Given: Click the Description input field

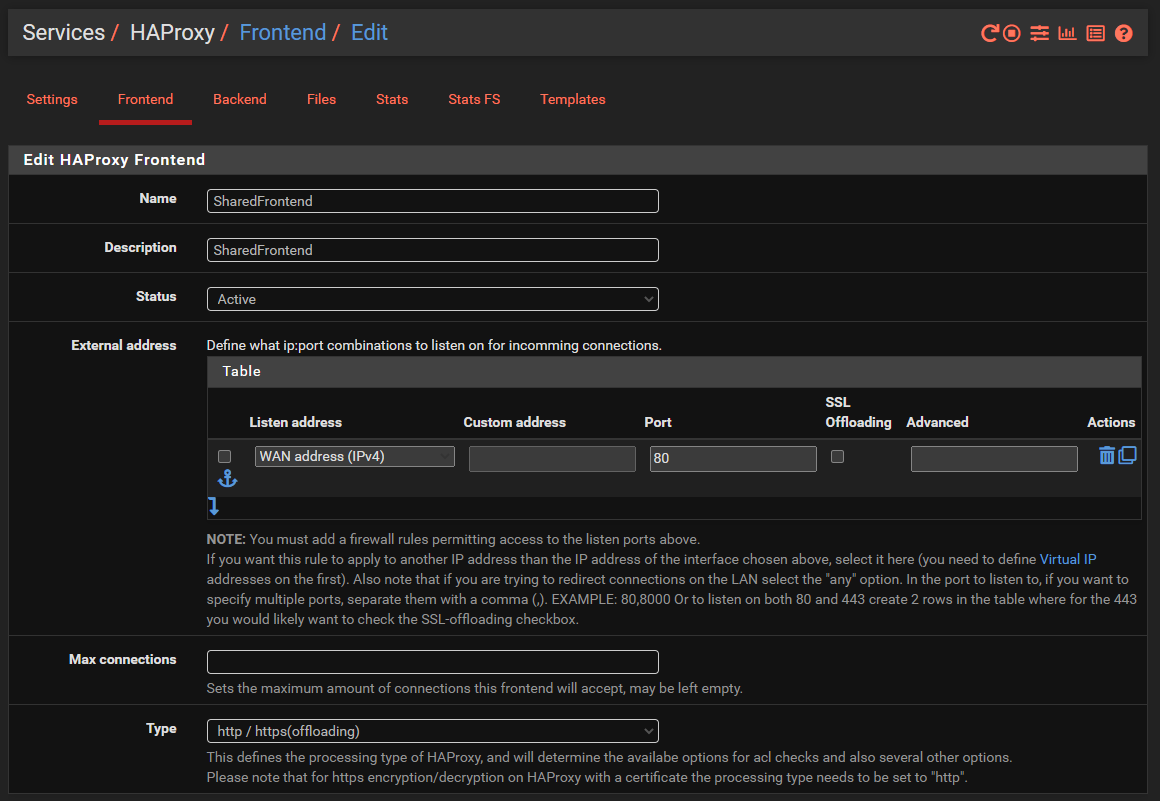Looking at the screenshot, I should point(433,250).
